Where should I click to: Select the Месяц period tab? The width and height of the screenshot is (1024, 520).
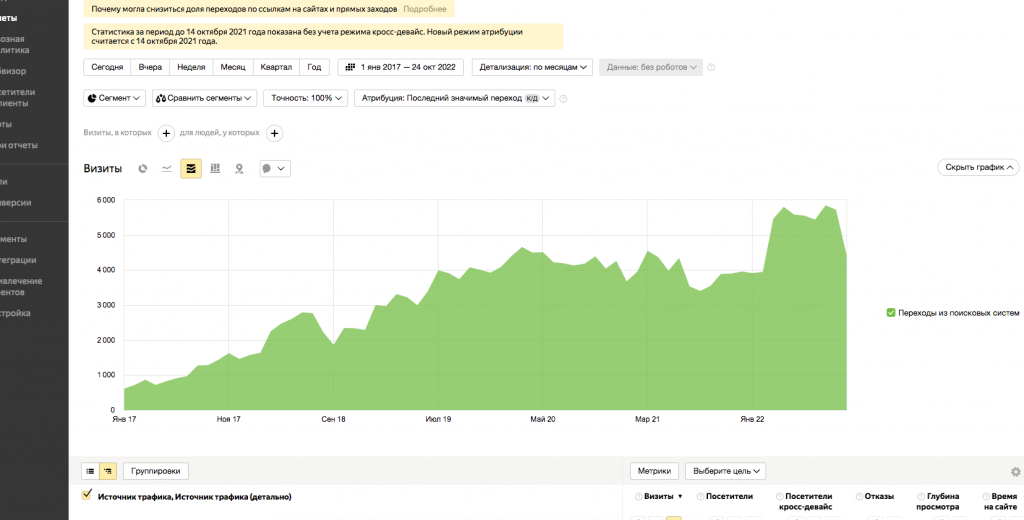coord(232,67)
